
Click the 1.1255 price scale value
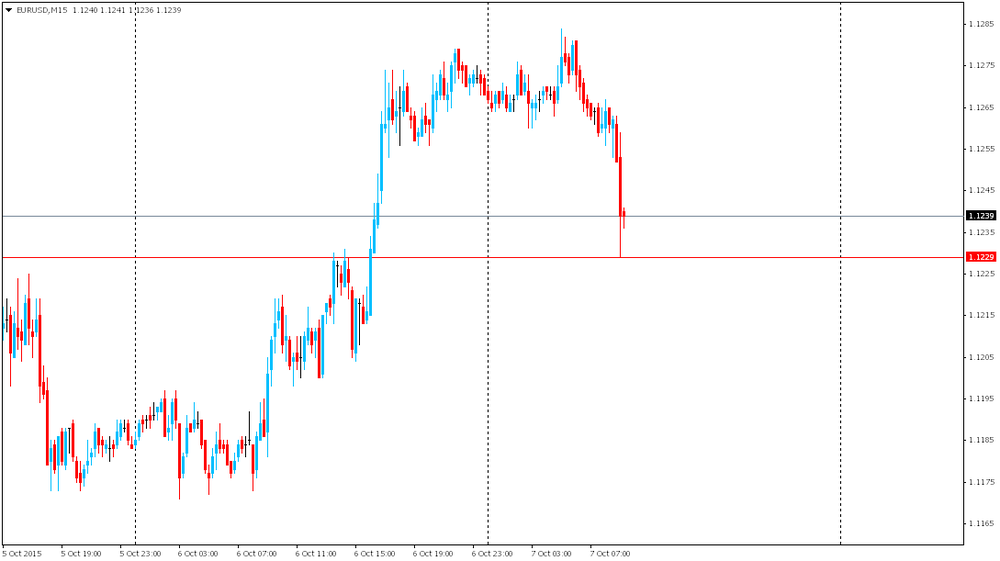pos(980,149)
